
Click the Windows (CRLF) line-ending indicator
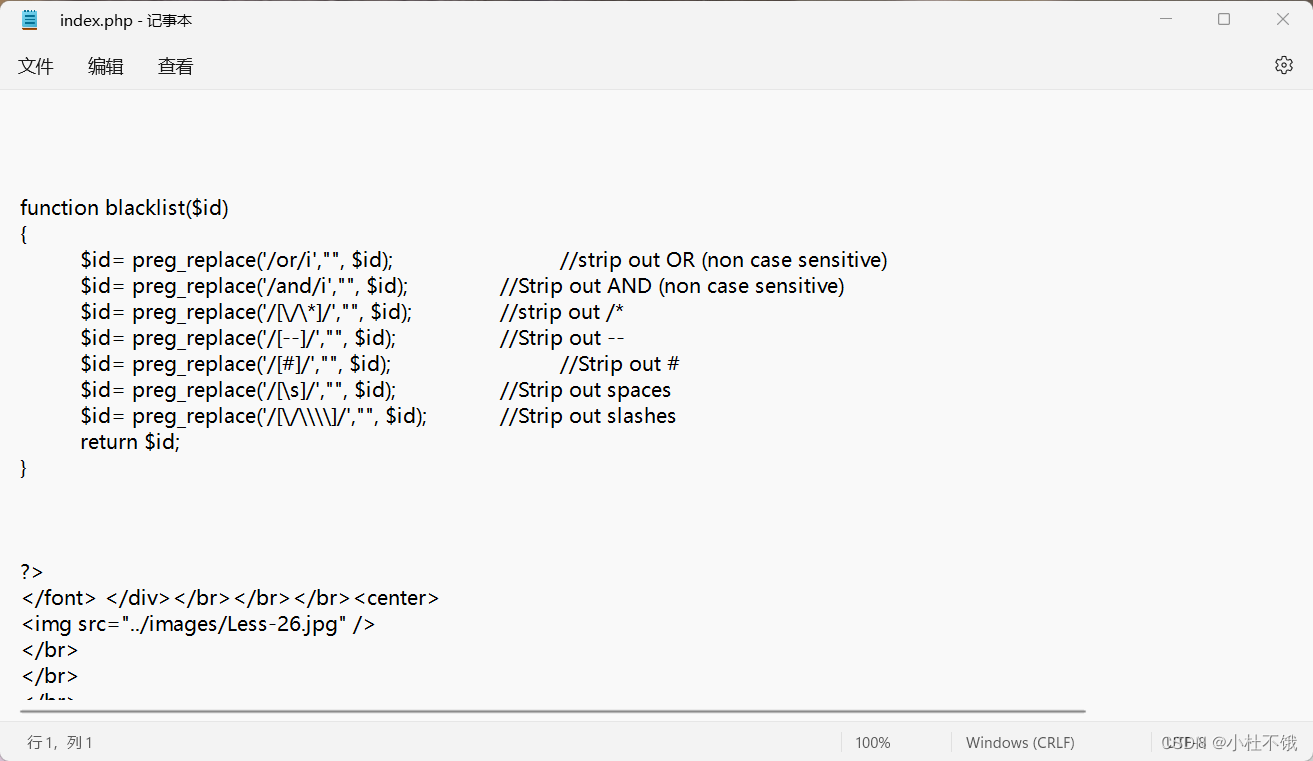[x=1019, y=742]
